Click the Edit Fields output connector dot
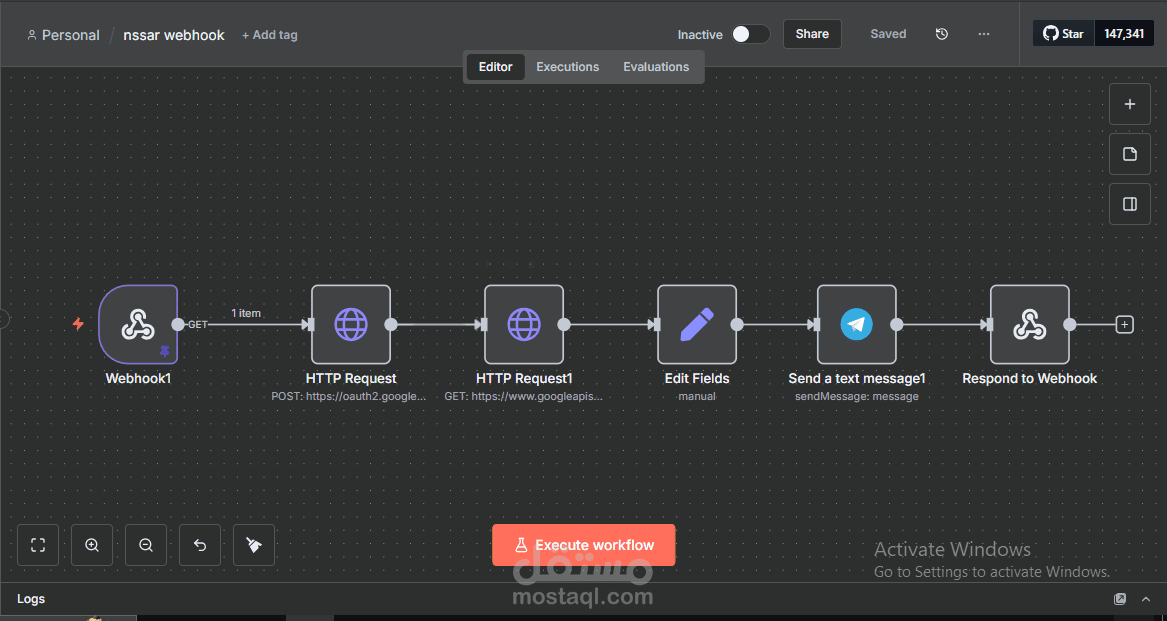 pyautogui.click(x=737, y=324)
